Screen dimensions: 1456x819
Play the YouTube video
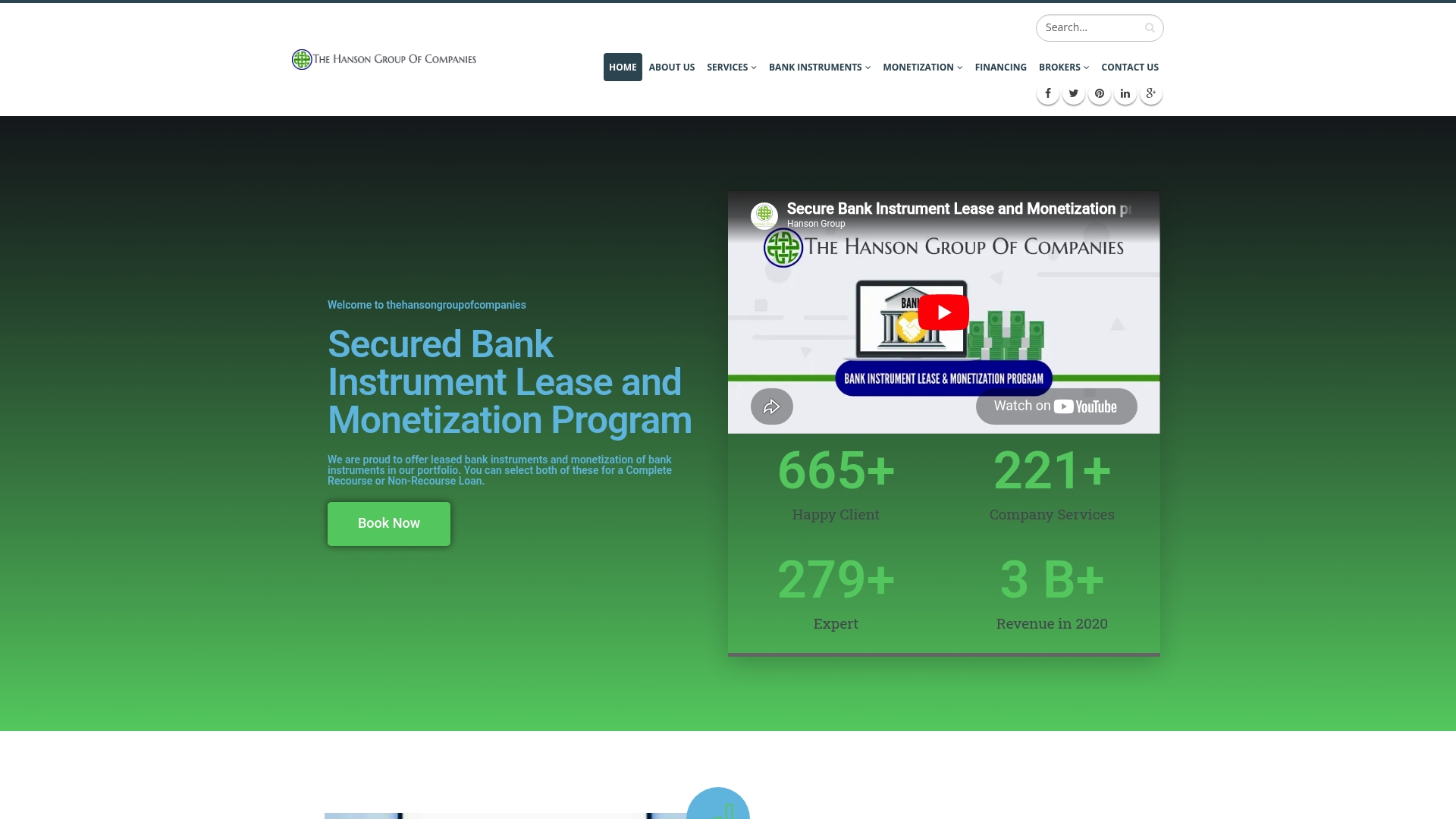click(x=943, y=312)
